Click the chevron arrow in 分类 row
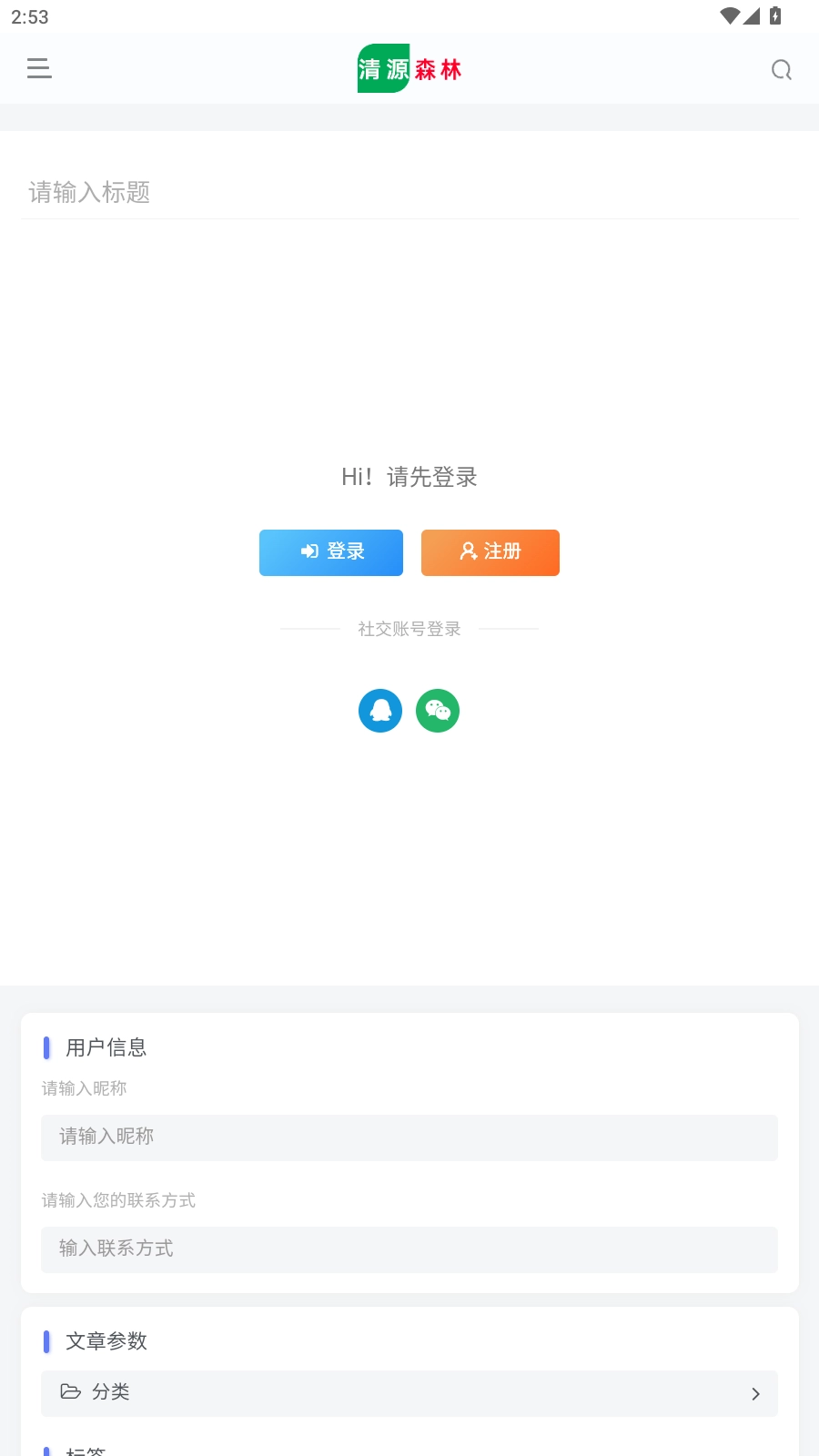The width and height of the screenshot is (819, 1456). [x=755, y=1394]
